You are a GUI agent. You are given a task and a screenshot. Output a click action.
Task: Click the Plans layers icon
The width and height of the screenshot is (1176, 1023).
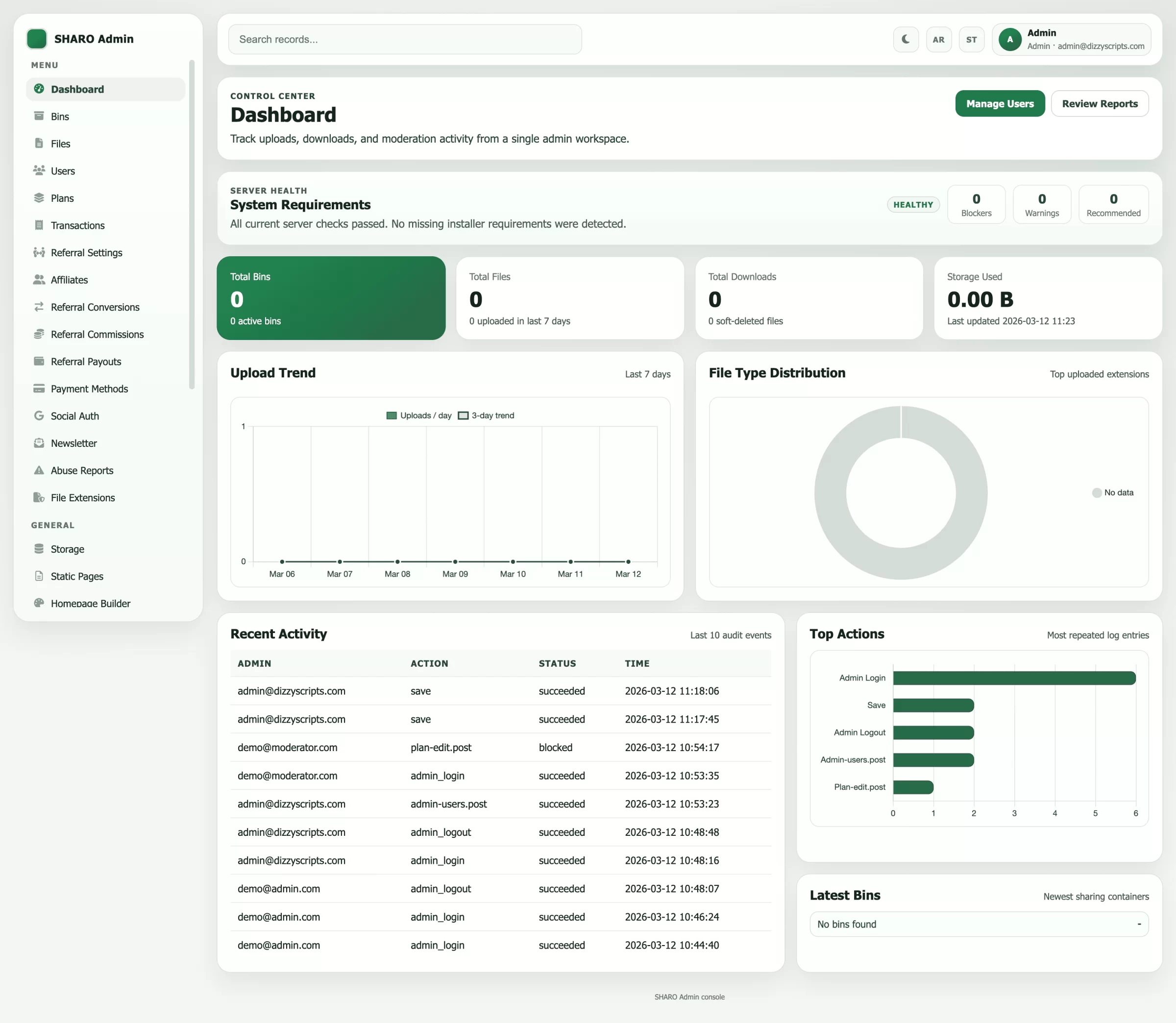39,197
